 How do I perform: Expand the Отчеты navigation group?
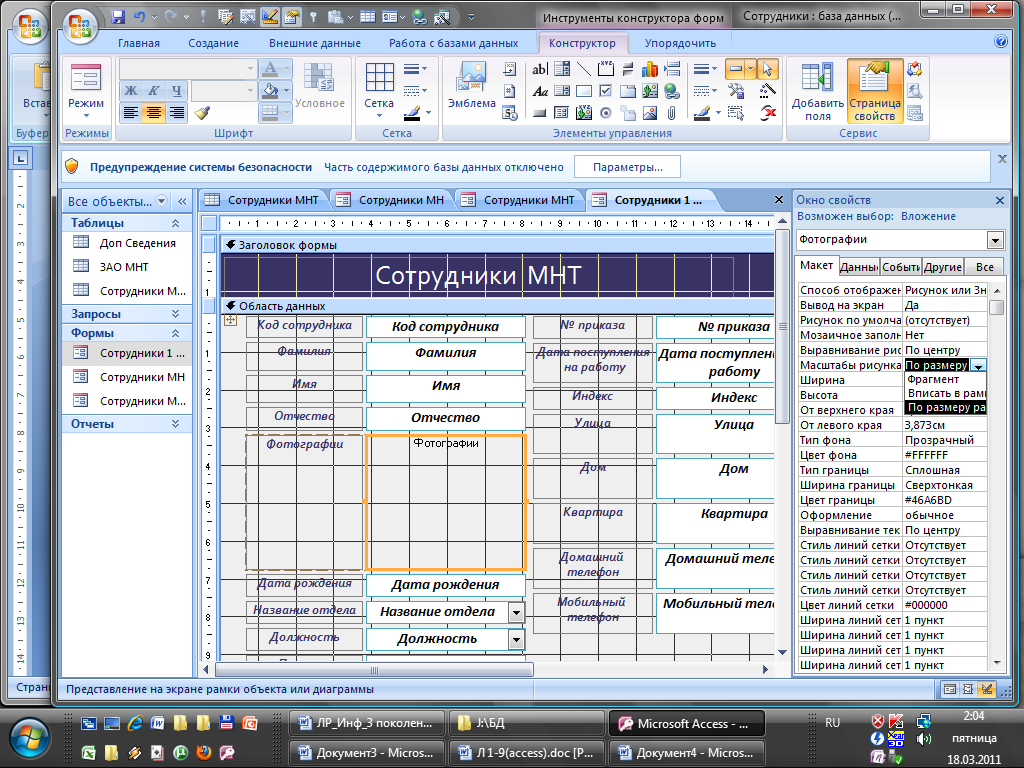click(x=175, y=424)
